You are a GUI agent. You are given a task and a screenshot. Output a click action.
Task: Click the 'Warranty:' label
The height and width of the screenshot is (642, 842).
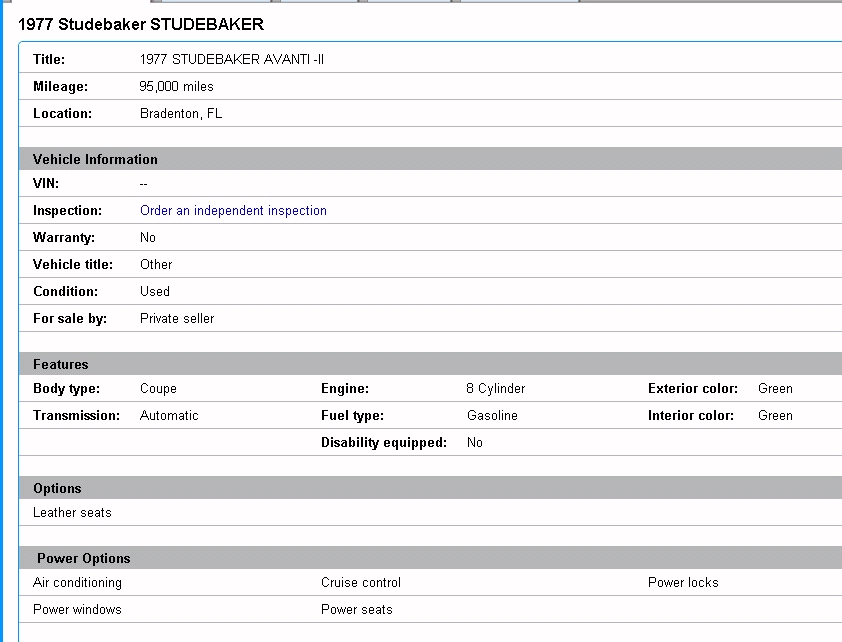64,237
